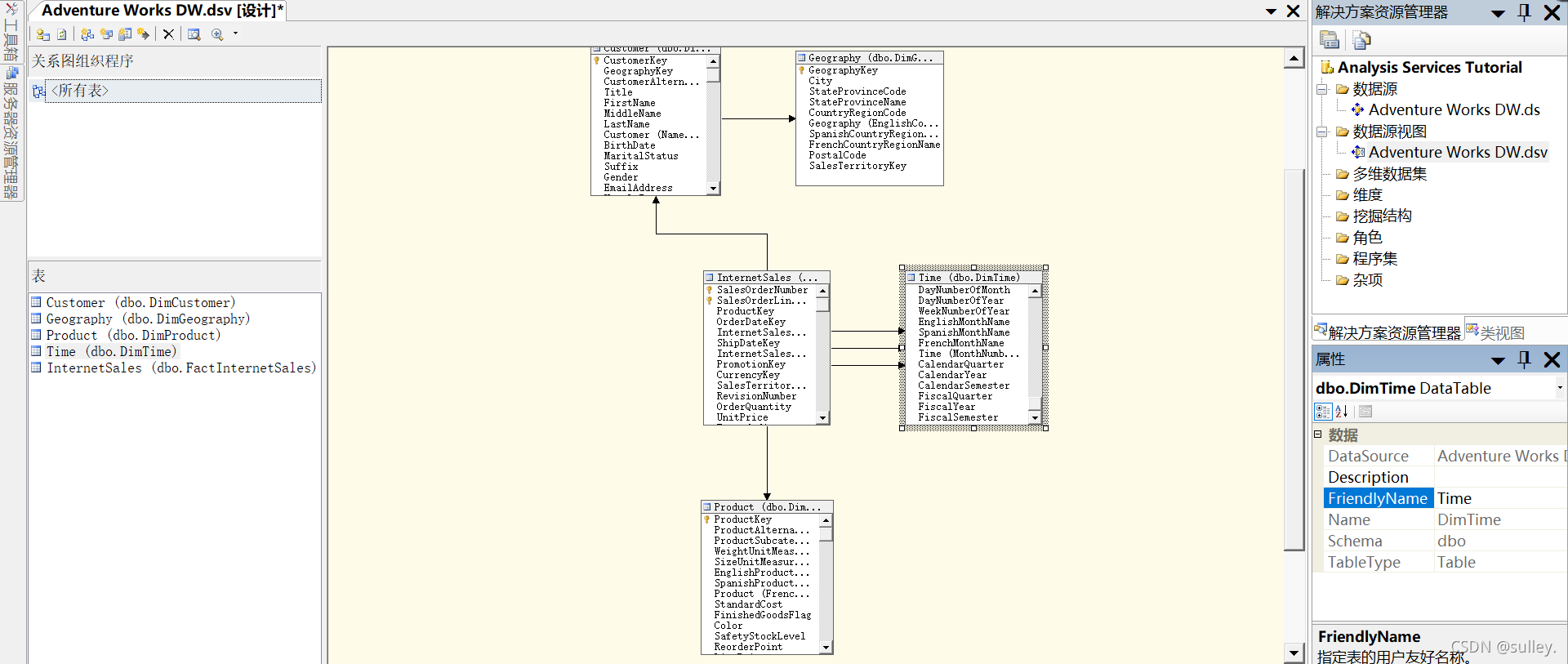Switch to the 解决方案资源管理器 bottom tab
The width and height of the screenshot is (1568, 664).
click(1388, 332)
